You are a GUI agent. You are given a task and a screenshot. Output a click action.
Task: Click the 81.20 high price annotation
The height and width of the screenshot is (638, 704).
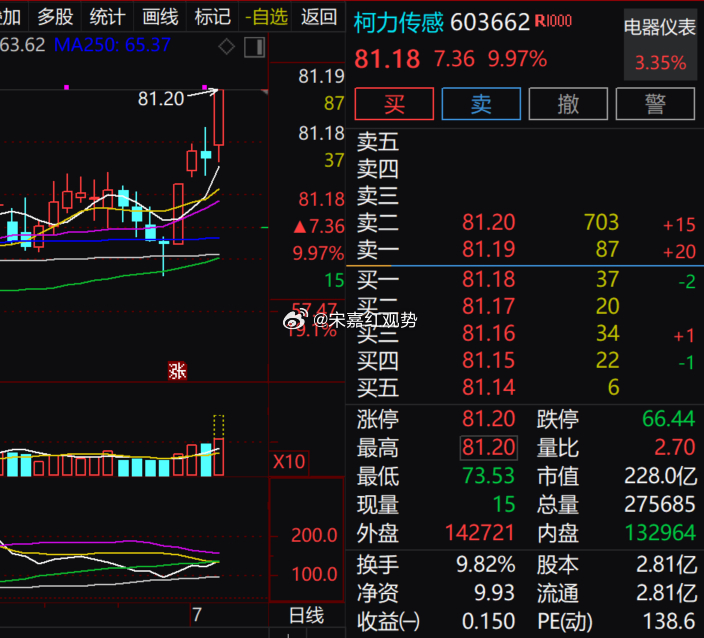(x=161, y=99)
